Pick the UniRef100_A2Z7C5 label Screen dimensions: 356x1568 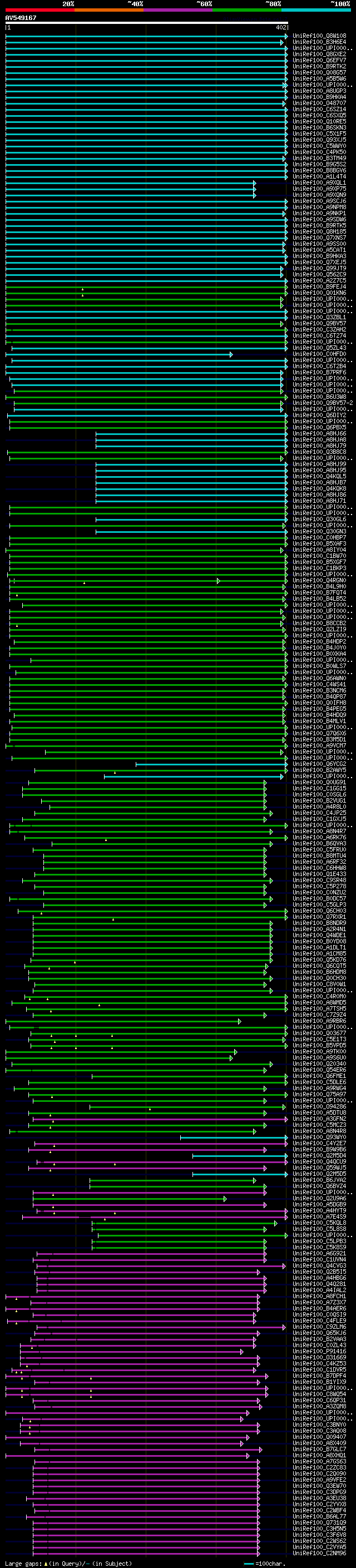319,280
